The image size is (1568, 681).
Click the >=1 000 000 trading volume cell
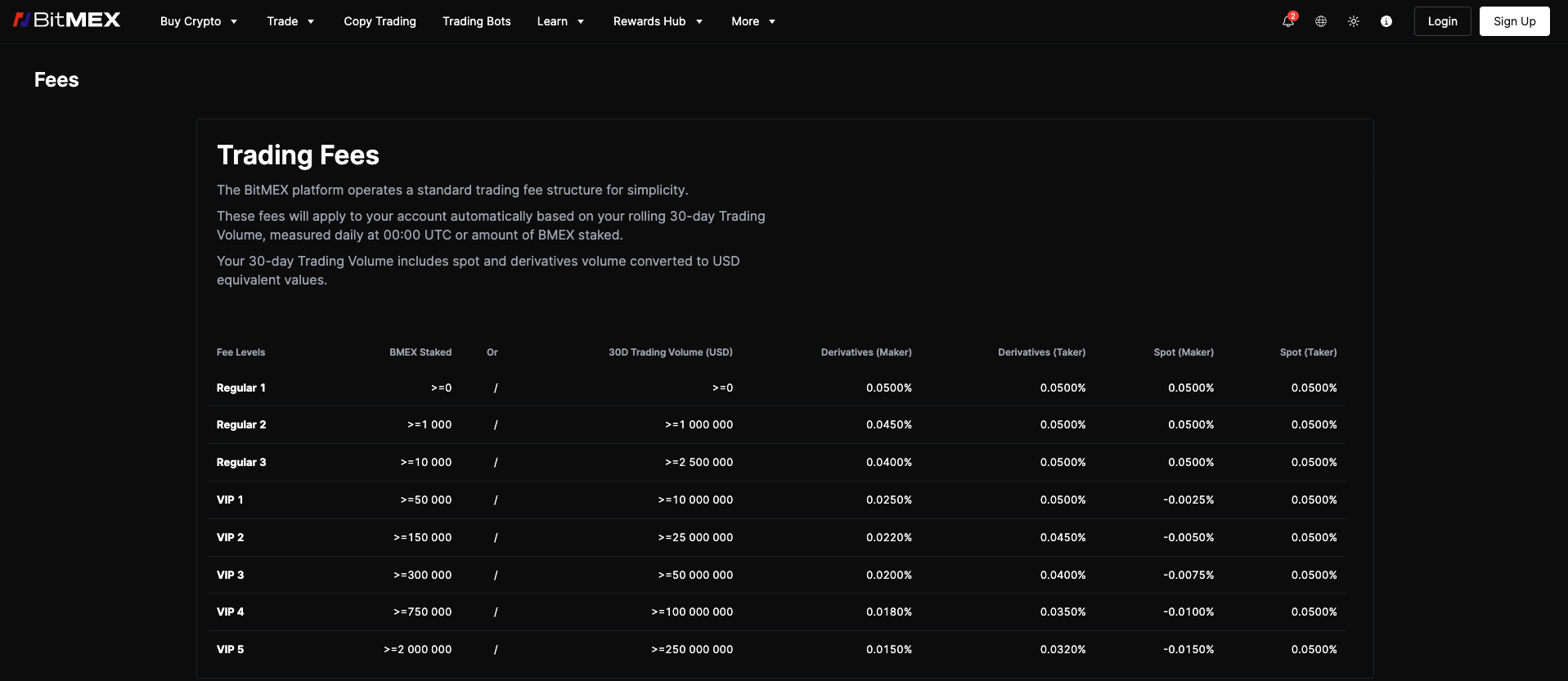coord(699,424)
